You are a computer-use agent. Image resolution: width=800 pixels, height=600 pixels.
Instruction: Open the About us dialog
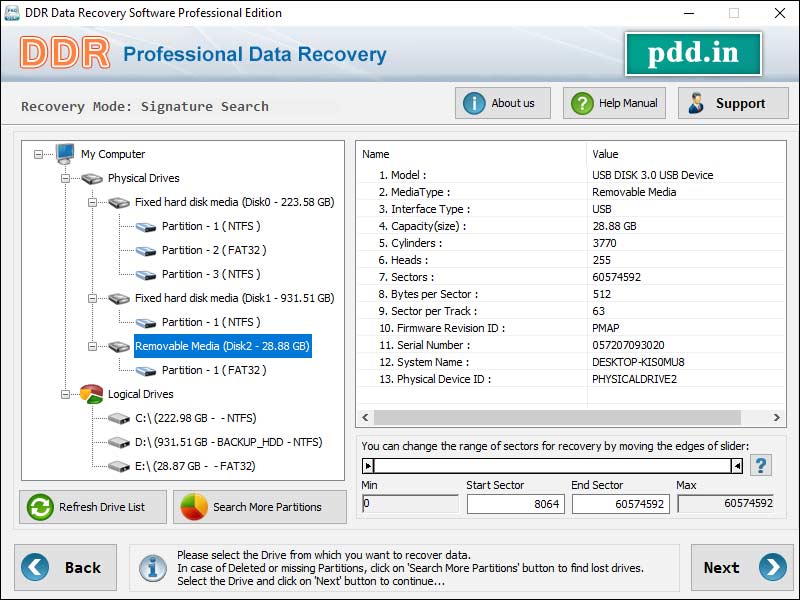click(x=503, y=103)
